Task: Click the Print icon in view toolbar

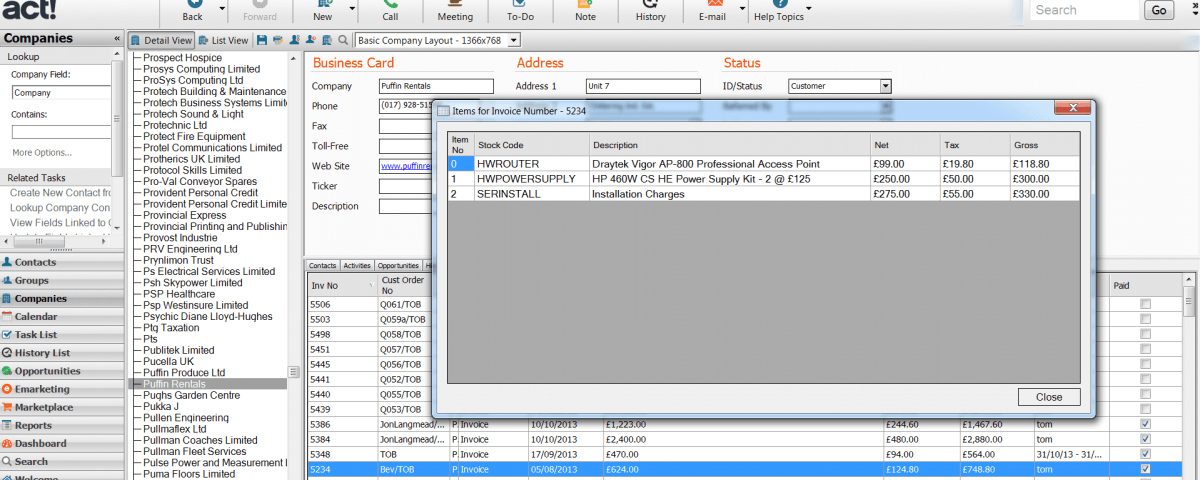Action: pyautogui.click(x=278, y=40)
